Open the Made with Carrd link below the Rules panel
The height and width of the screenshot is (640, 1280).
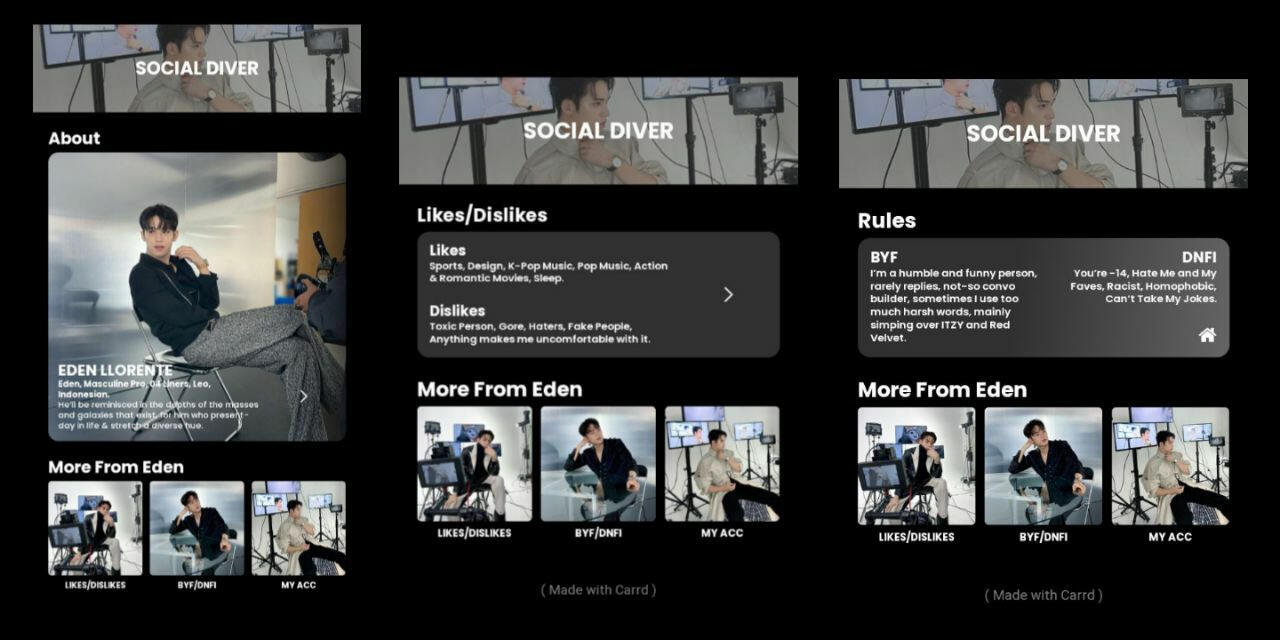pos(1043,595)
